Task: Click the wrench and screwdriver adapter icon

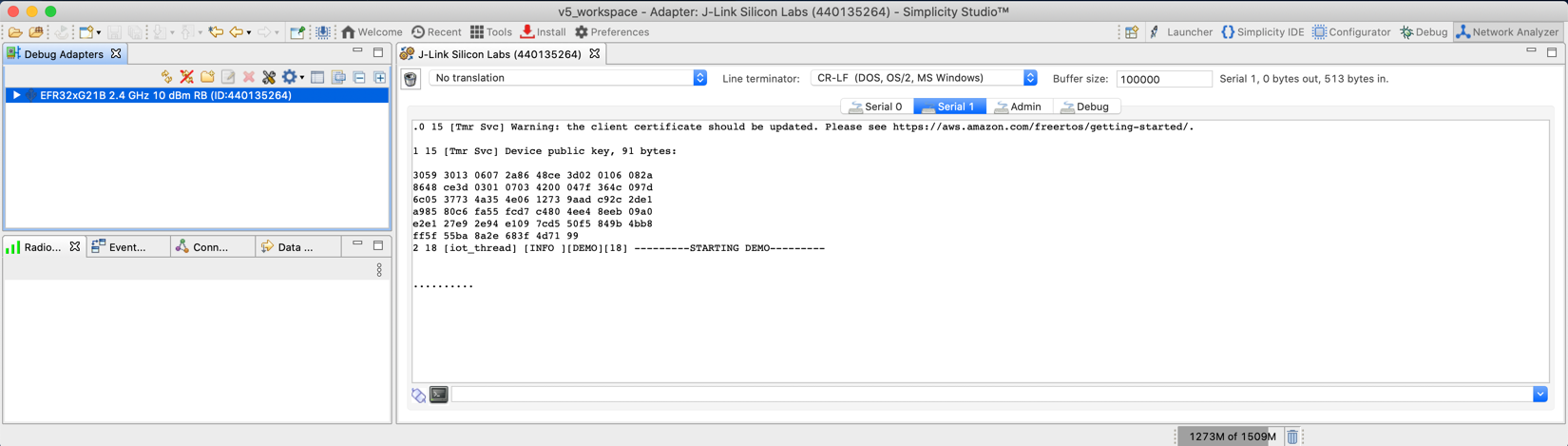Action: 269,77
